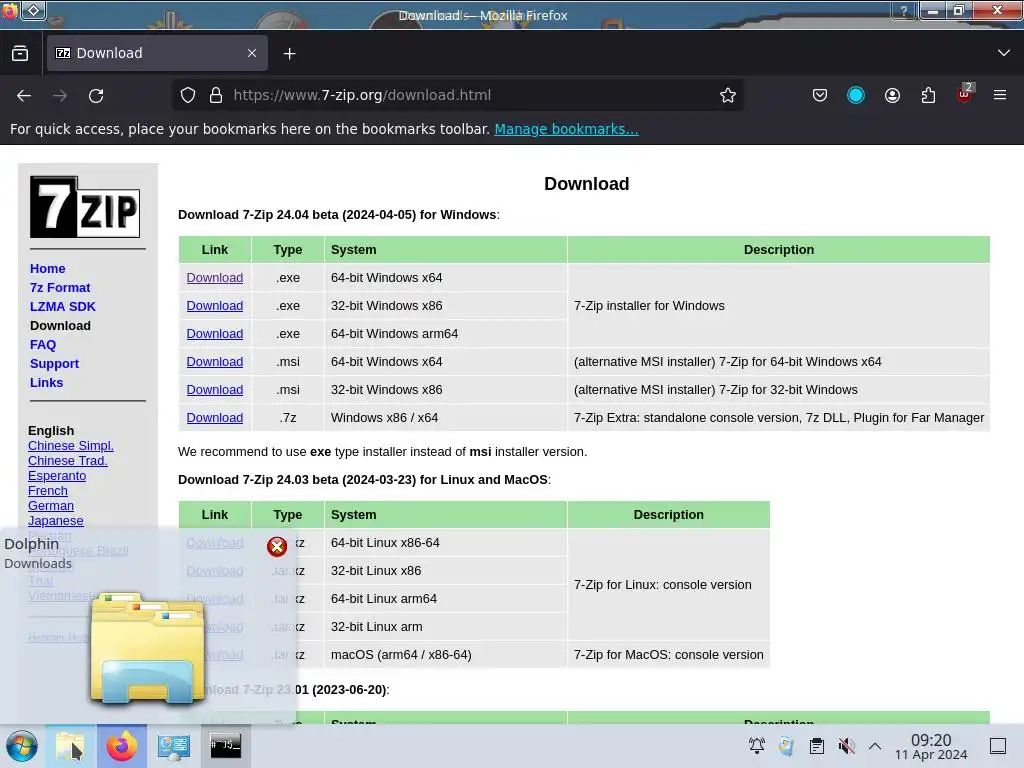Select the Download browser tab
The height and width of the screenshot is (768, 1024).
(x=157, y=53)
